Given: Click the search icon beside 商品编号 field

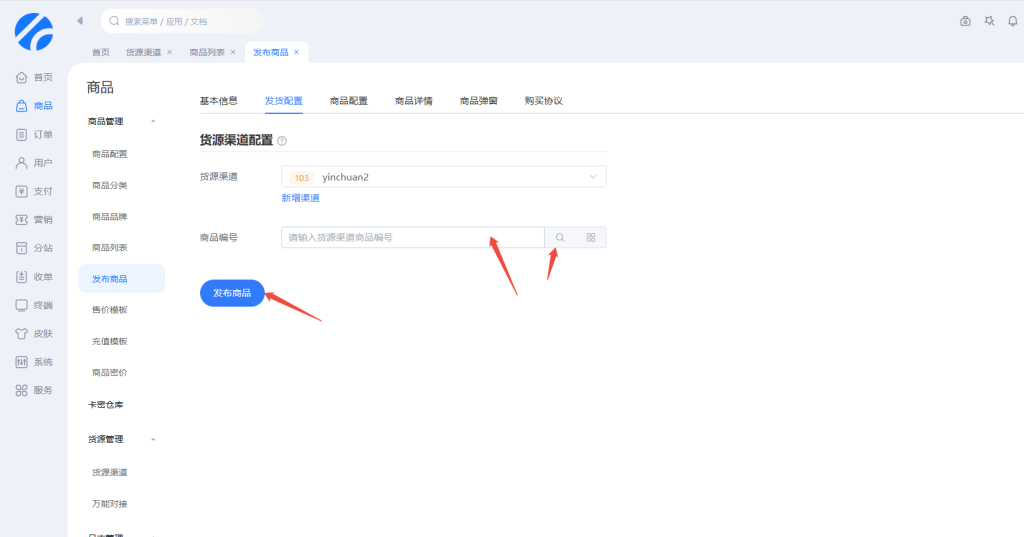Looking at the screenshot, I should coord(560,237).
